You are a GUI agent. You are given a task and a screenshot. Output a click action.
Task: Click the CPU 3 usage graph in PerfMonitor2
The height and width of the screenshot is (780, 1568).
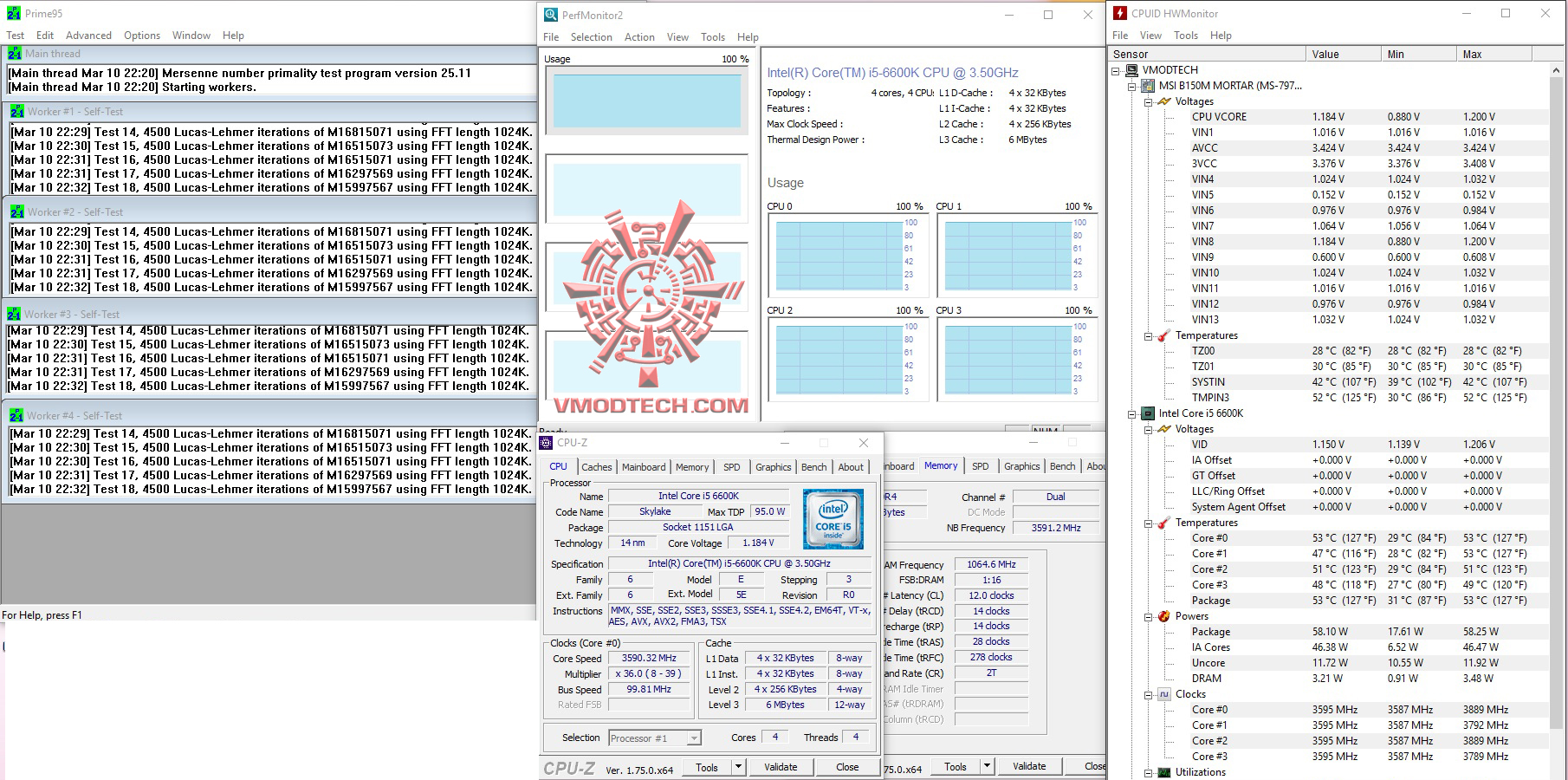pos(1015,360)
